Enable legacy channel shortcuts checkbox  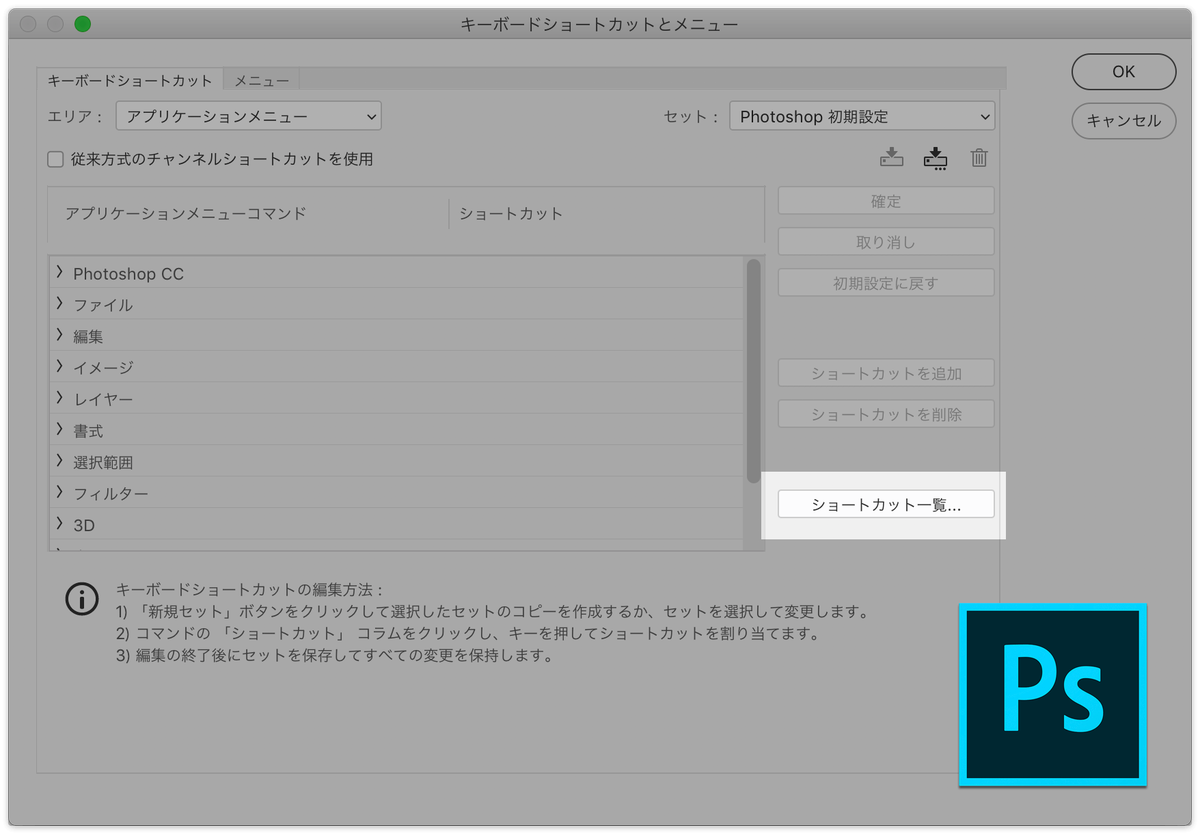56,159
